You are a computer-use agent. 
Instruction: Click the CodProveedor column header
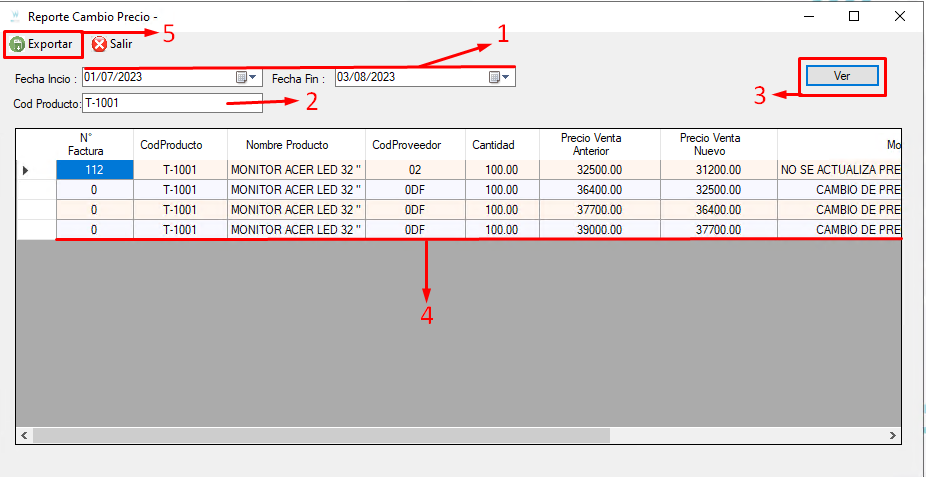pyautogui.click(x=415, y=145)
